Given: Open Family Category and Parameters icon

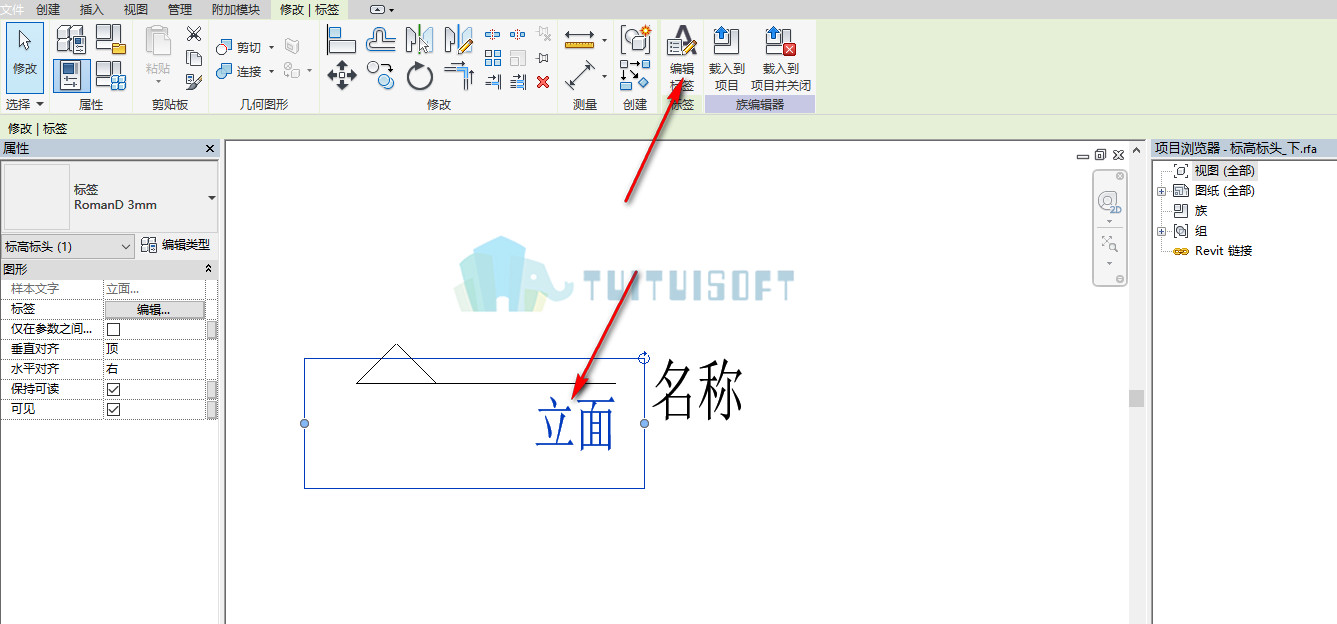Looking at the screenshot, I should 111,39.
